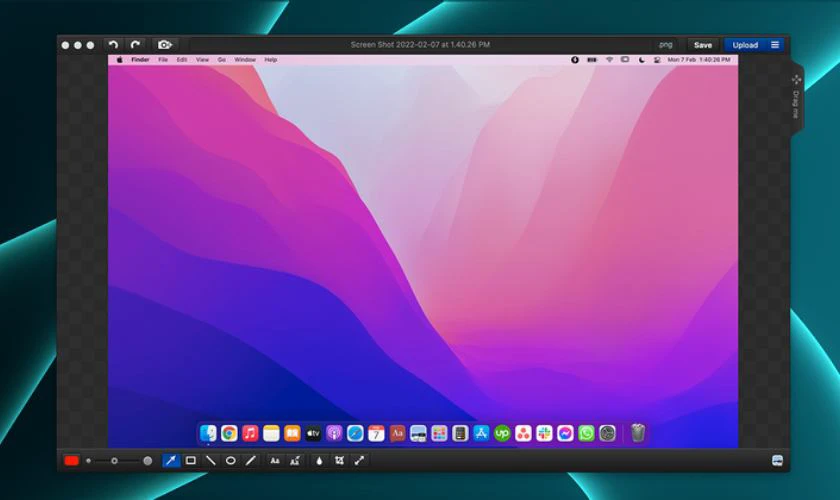This screenshot has width=840, height=500.
Task: Click the Upload button
Action: (745, 45)
